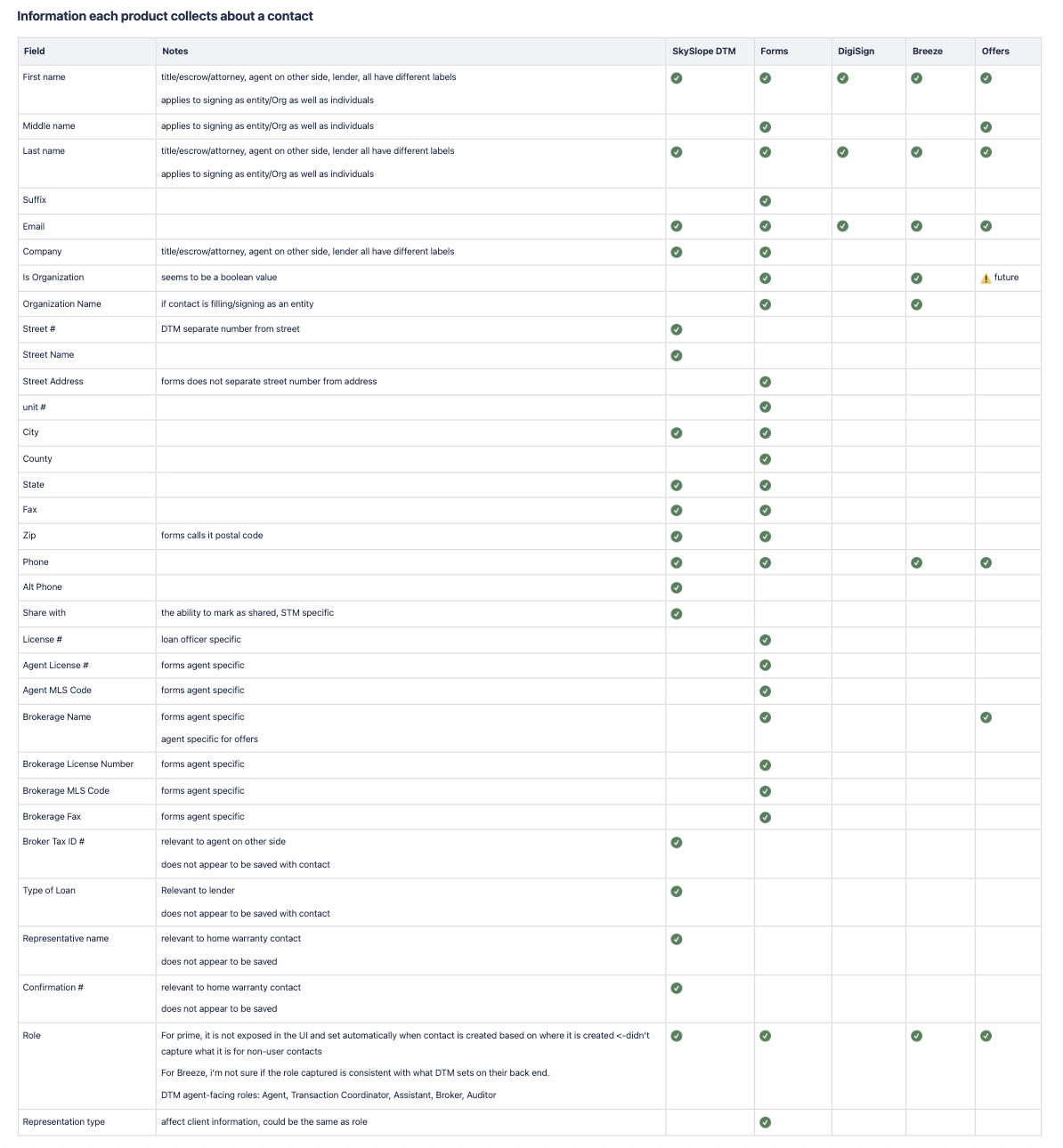Viewport: 1063px width, 1148px height.
Task: Click the First name checkmark under SkySlope DTM
Action: tap(677, 78)
